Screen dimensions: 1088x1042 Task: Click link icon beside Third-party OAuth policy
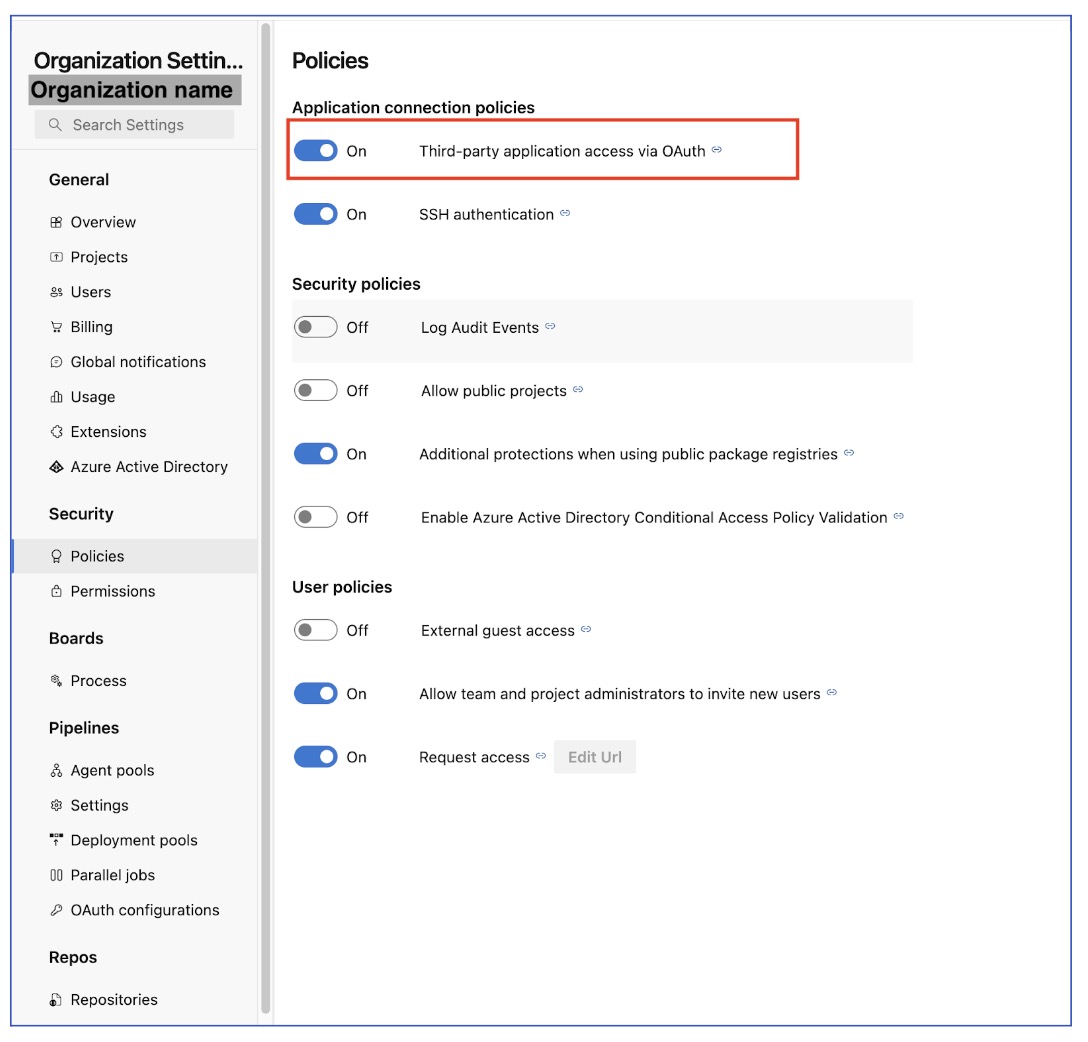[x=717, y=150]
